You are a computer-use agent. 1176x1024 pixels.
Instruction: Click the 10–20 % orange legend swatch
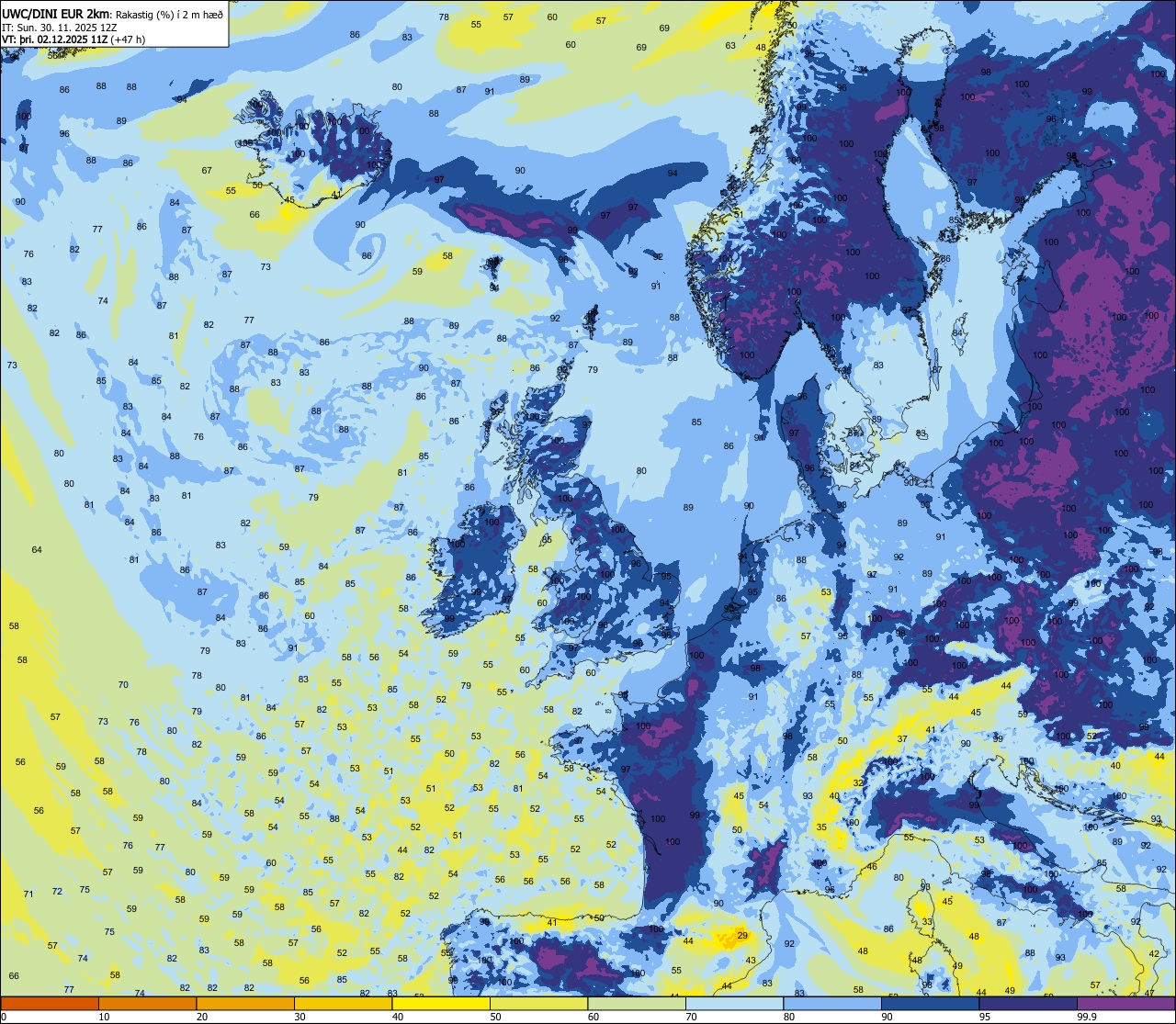(147, 1003)
